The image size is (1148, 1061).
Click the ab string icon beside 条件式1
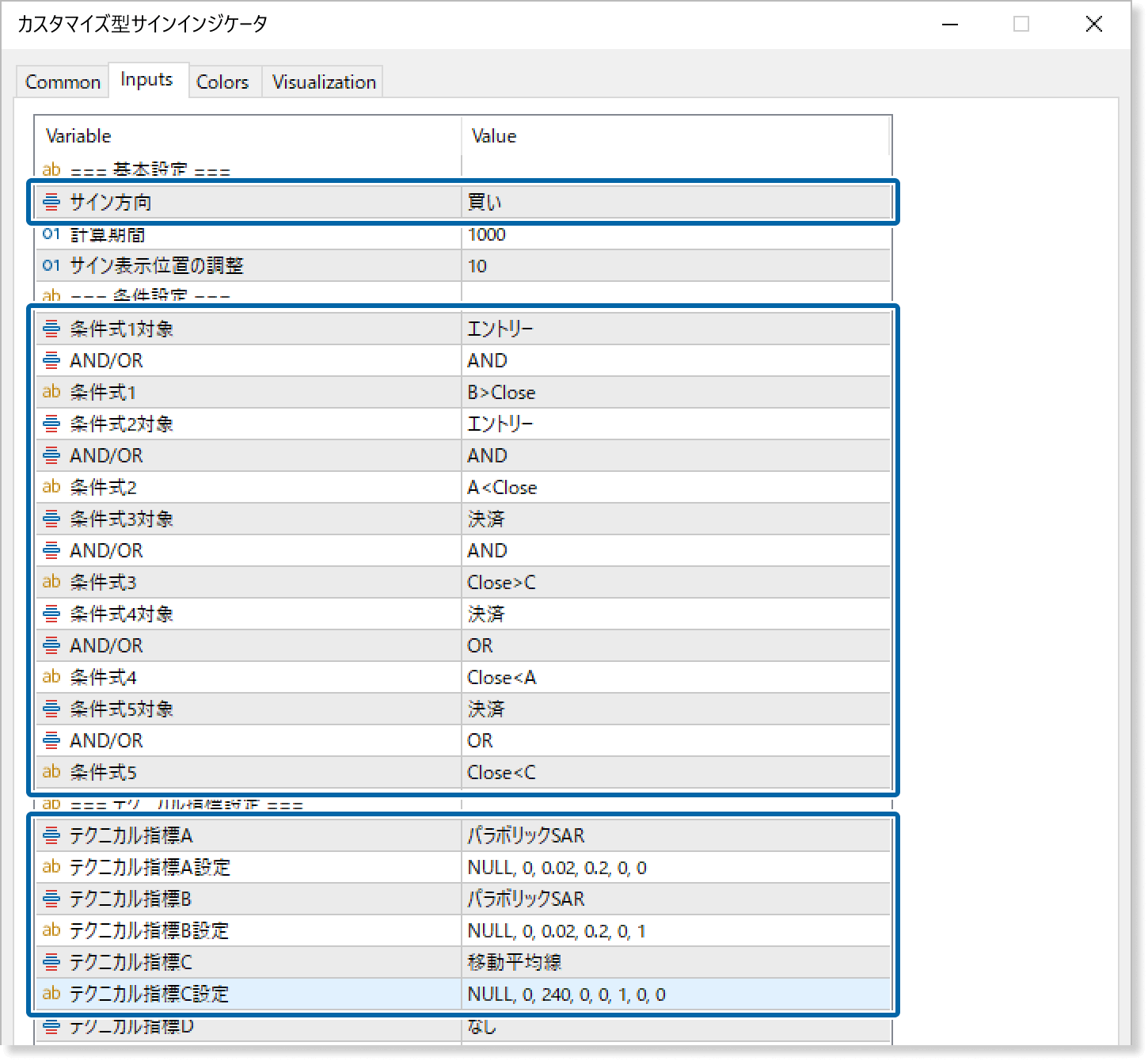(x=51, y=391)
